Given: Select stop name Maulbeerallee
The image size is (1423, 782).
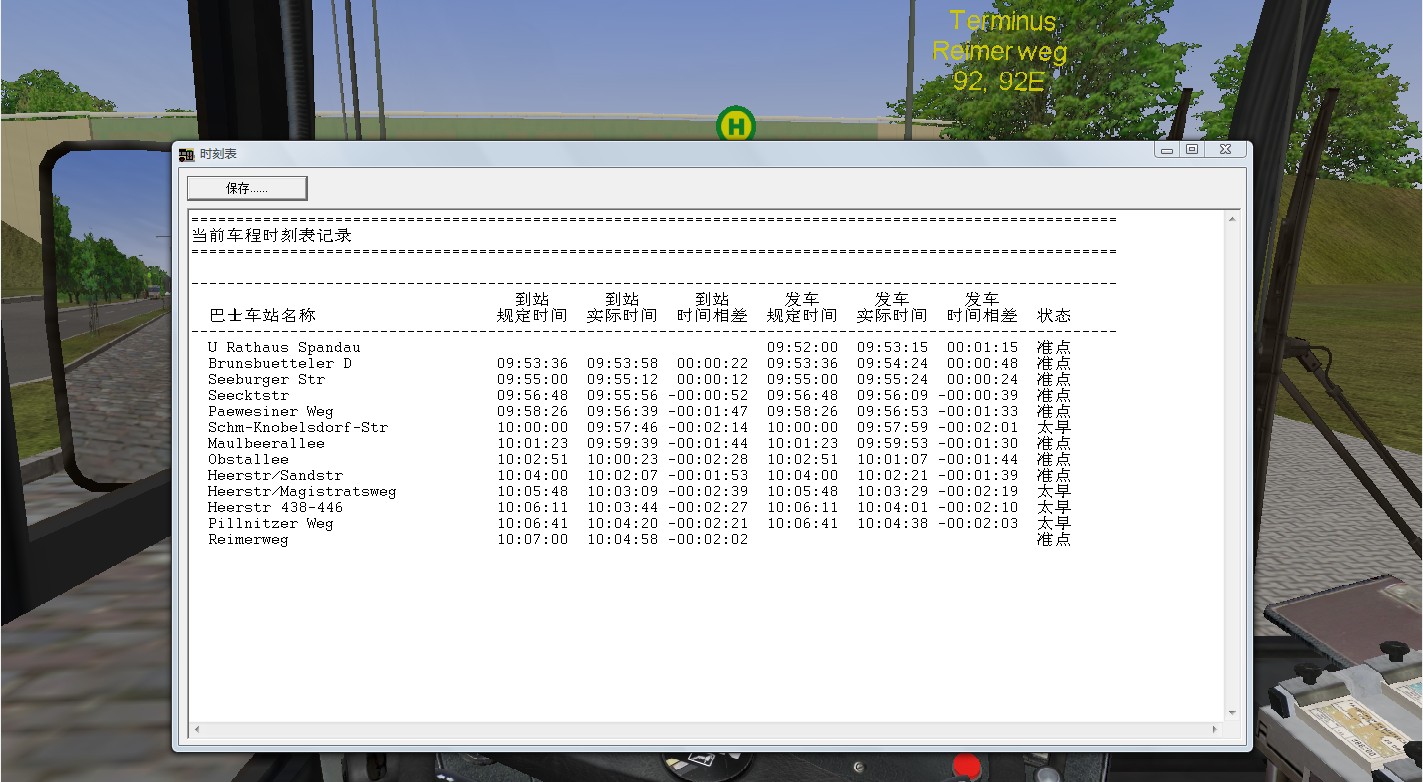Looking at the screenshot, I should pos(266,443).
